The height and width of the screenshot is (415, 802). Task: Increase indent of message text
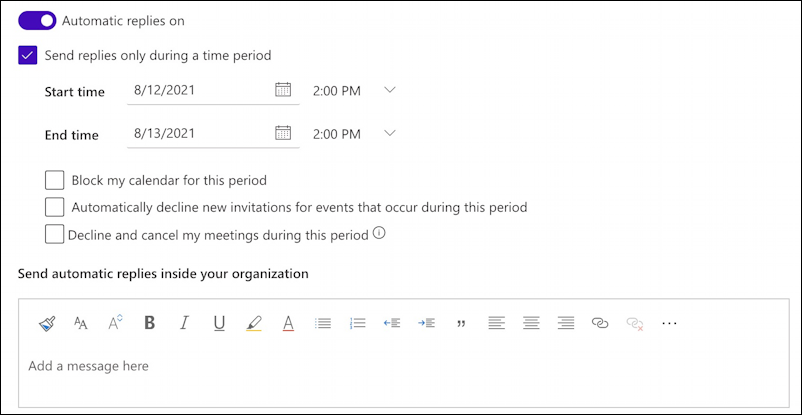pyautogui.click(x=426, y=323)
